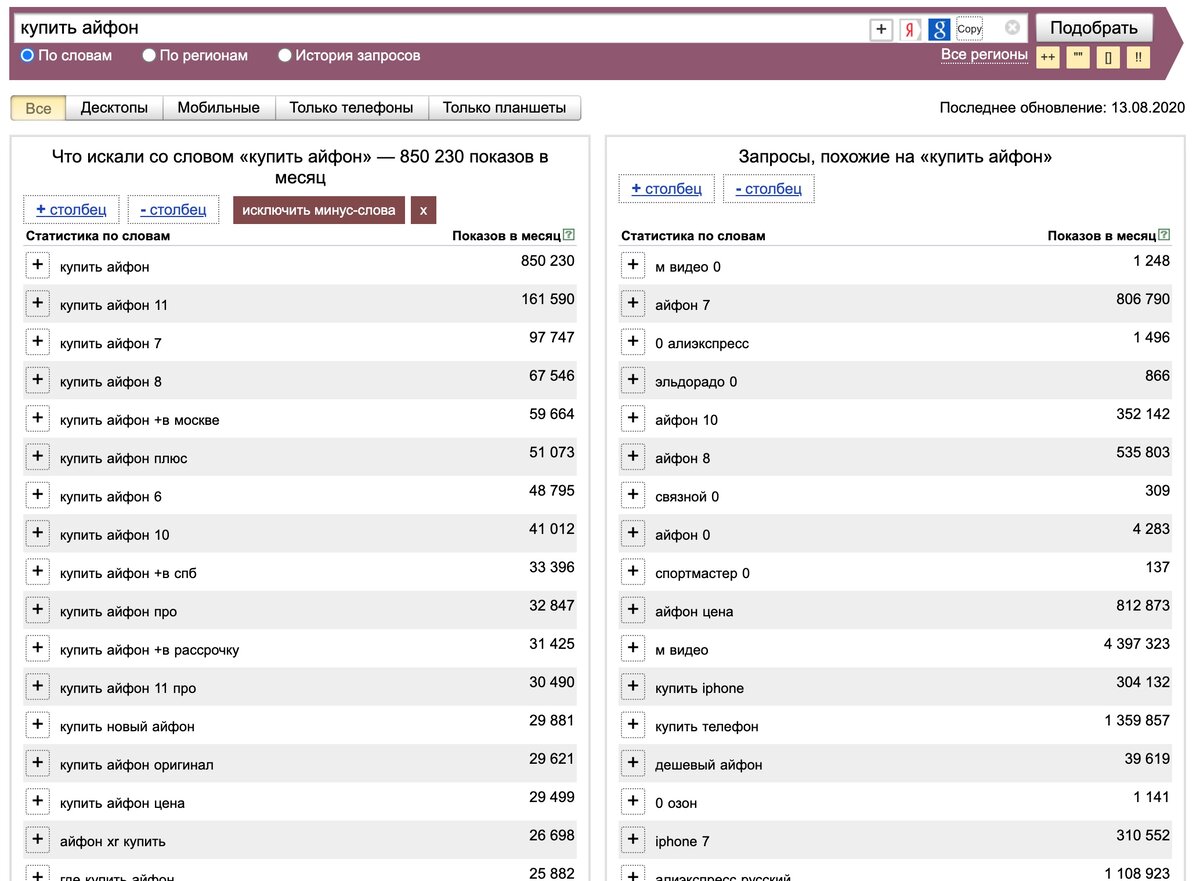1200x881 pixels.
Task: Select the 'История запросов' radio button
Action: tap(285, 56)
